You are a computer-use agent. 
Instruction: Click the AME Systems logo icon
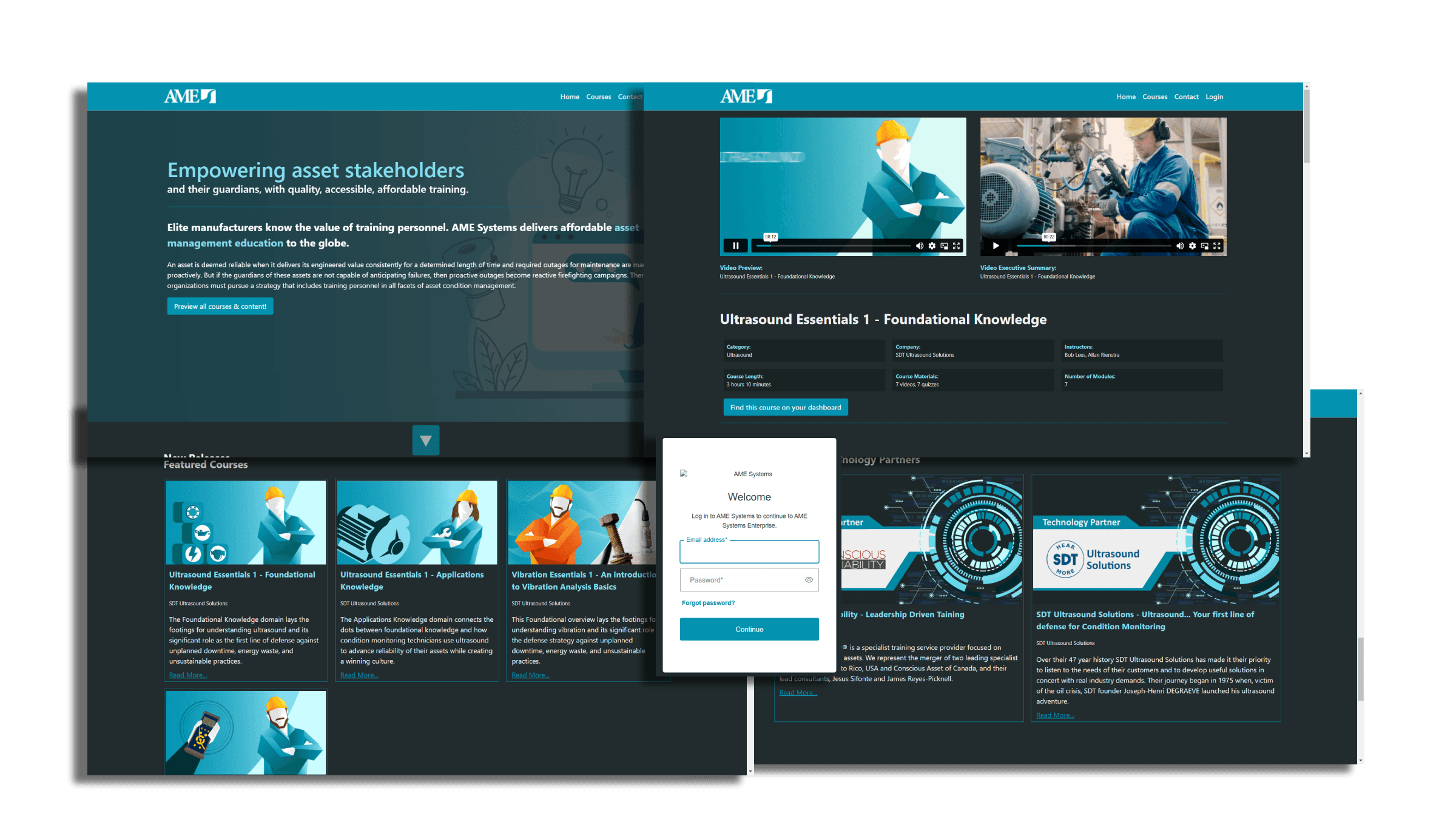click(x=685, y=473)
